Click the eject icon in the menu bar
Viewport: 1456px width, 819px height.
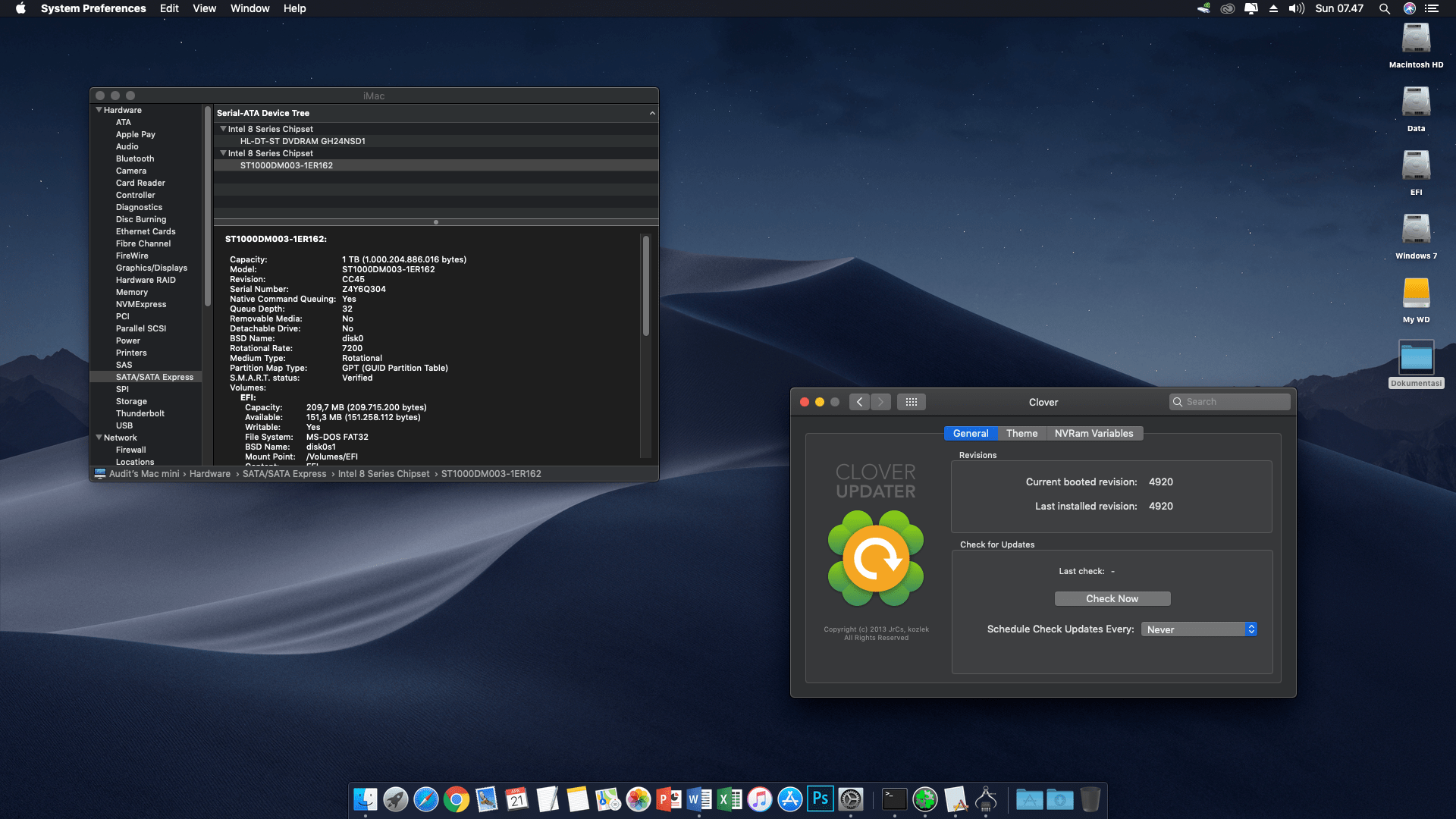(1272, 8)
